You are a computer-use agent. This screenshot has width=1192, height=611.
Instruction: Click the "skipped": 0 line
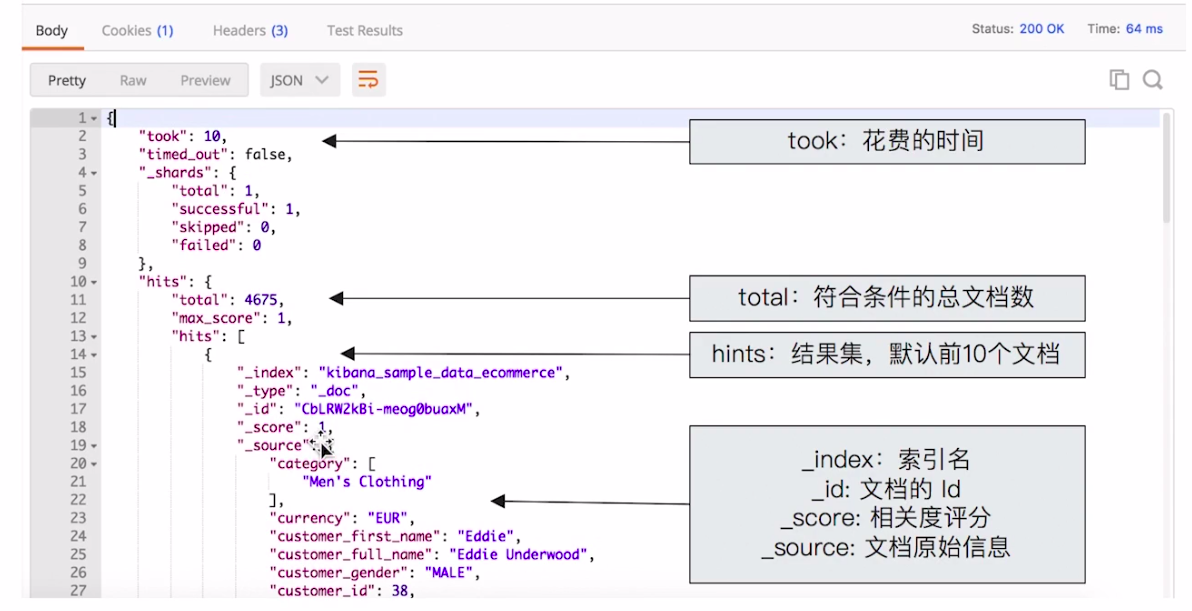[223, 227]
